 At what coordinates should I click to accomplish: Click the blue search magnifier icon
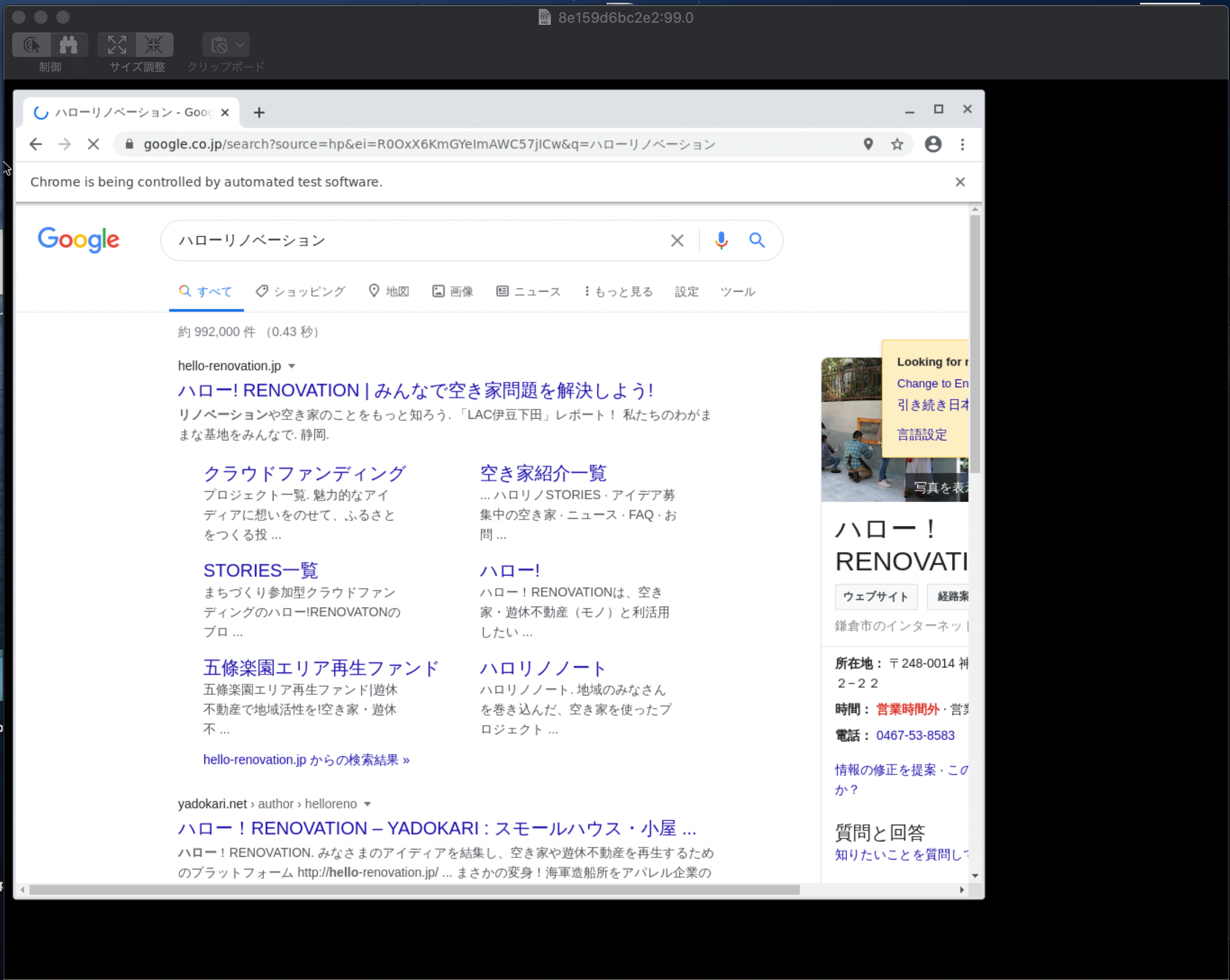[757, 240]
